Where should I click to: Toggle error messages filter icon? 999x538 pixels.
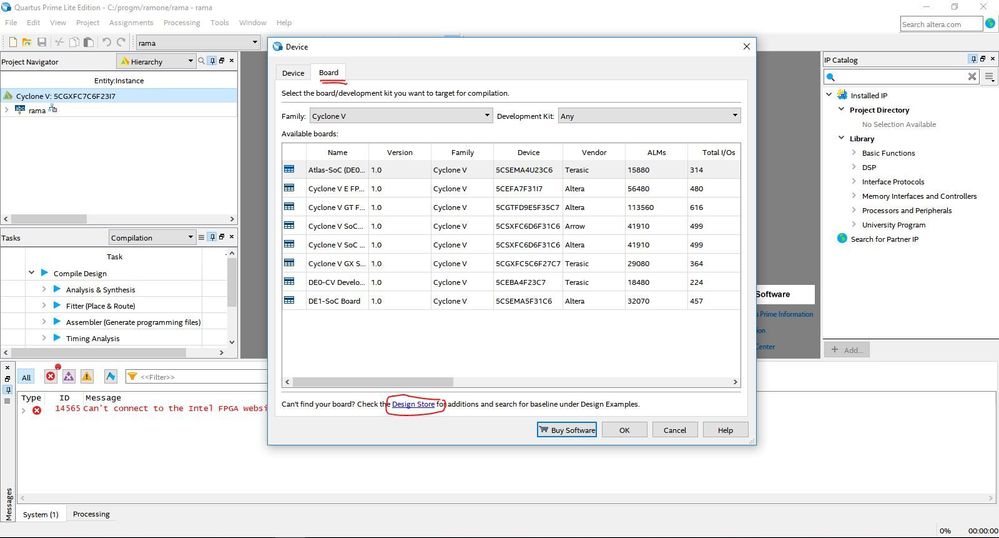pyautogui.click(x=50, y=376)
